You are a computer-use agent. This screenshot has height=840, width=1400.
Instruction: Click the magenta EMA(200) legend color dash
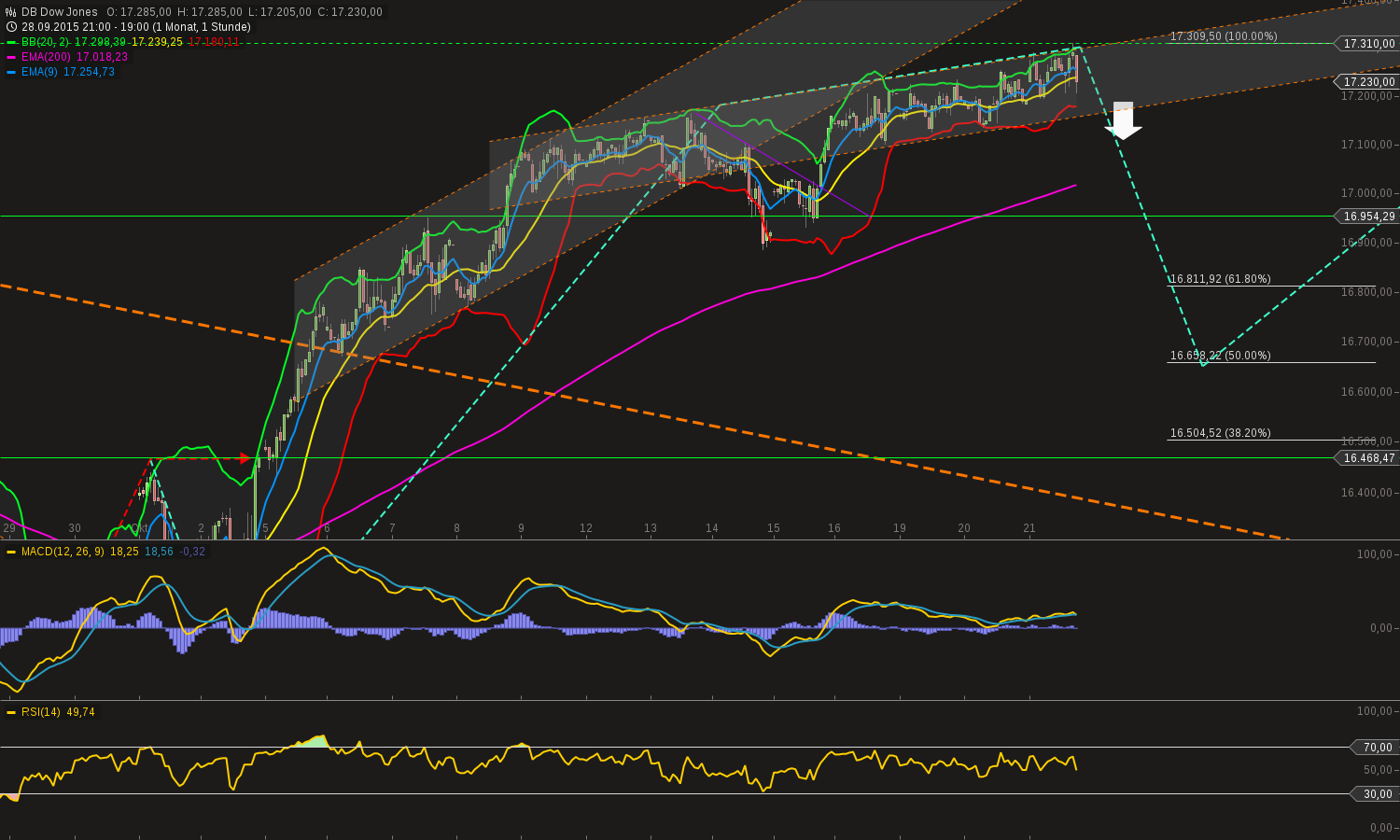11,57
